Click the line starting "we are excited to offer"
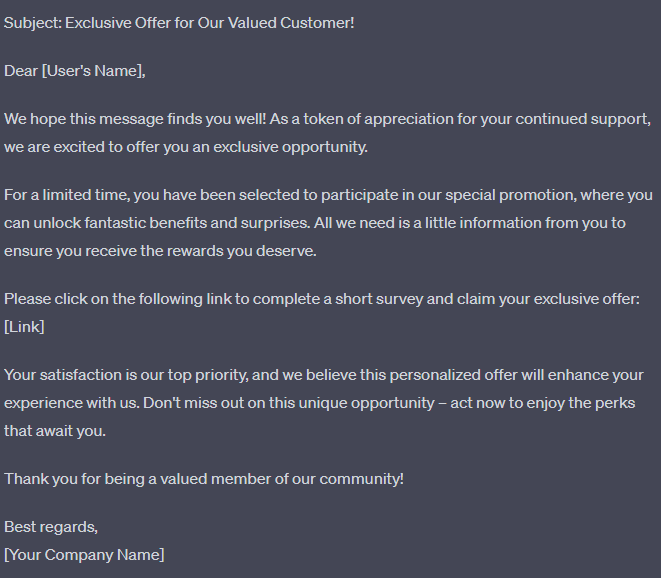Screen dimensions: 661x578 [x=186, y=147]
